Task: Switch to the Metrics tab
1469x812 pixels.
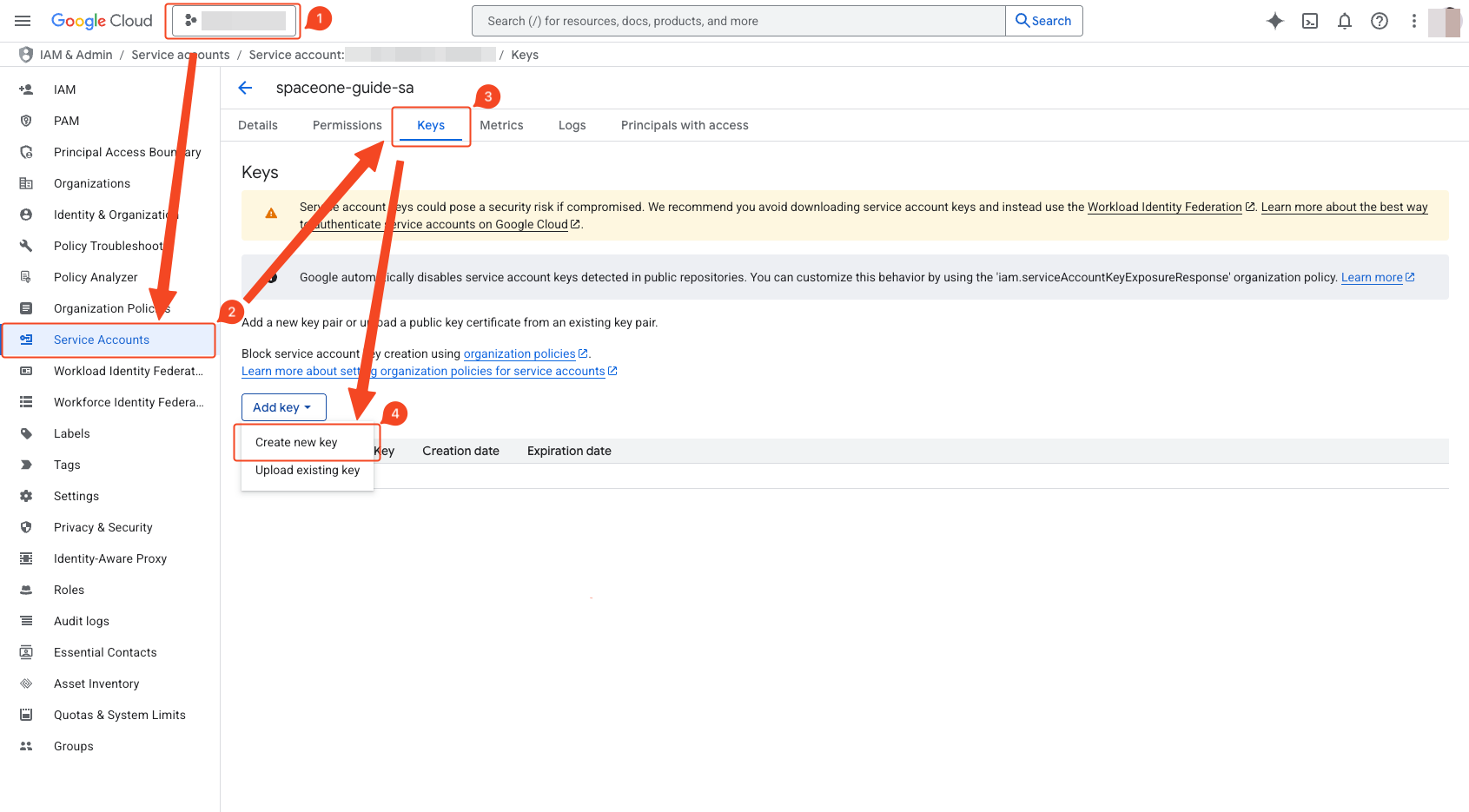Action: (501, 125)
